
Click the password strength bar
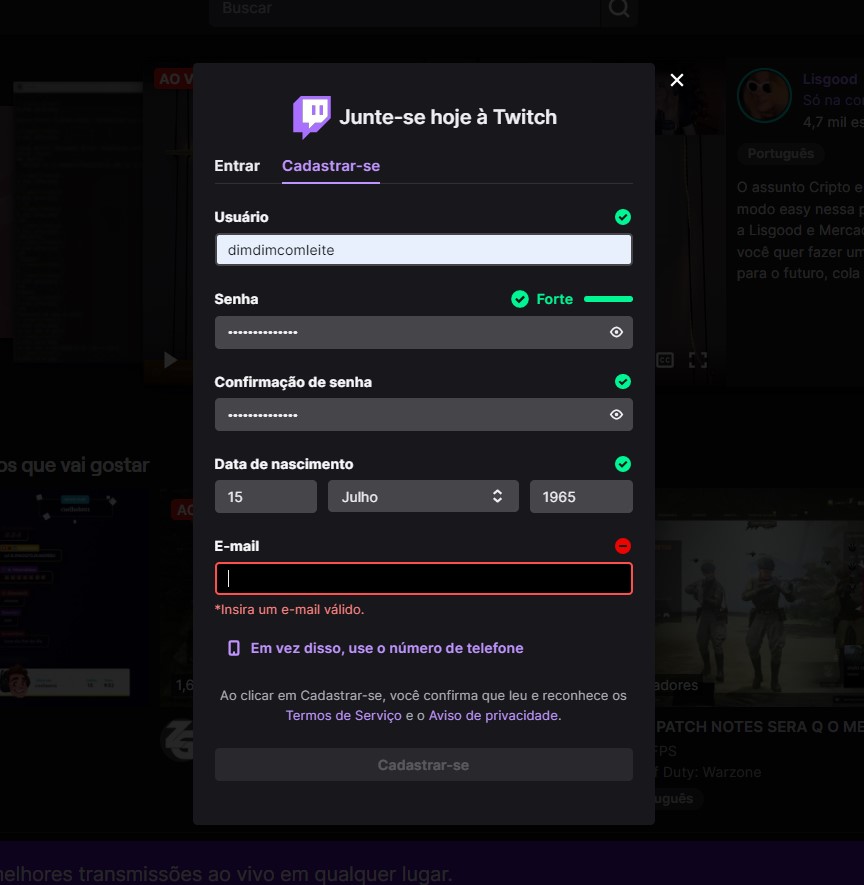608,299
